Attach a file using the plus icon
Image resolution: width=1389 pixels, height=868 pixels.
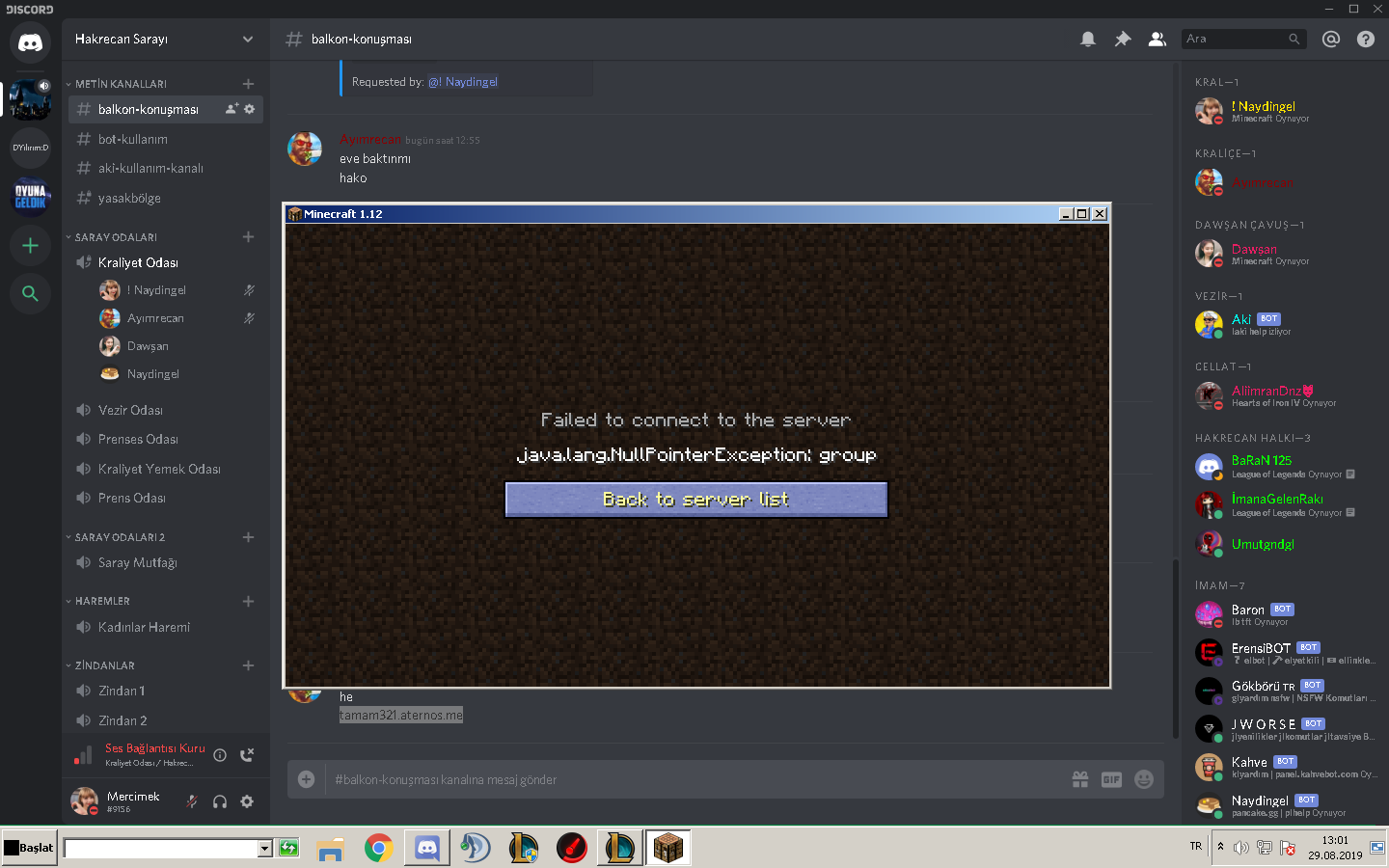coord(307,779)
